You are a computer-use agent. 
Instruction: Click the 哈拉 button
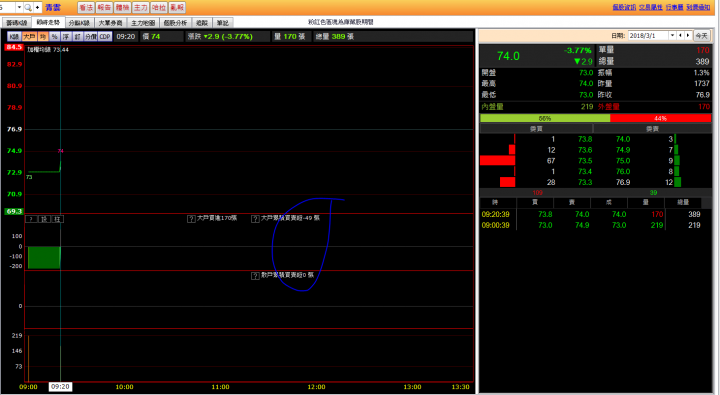159,7
